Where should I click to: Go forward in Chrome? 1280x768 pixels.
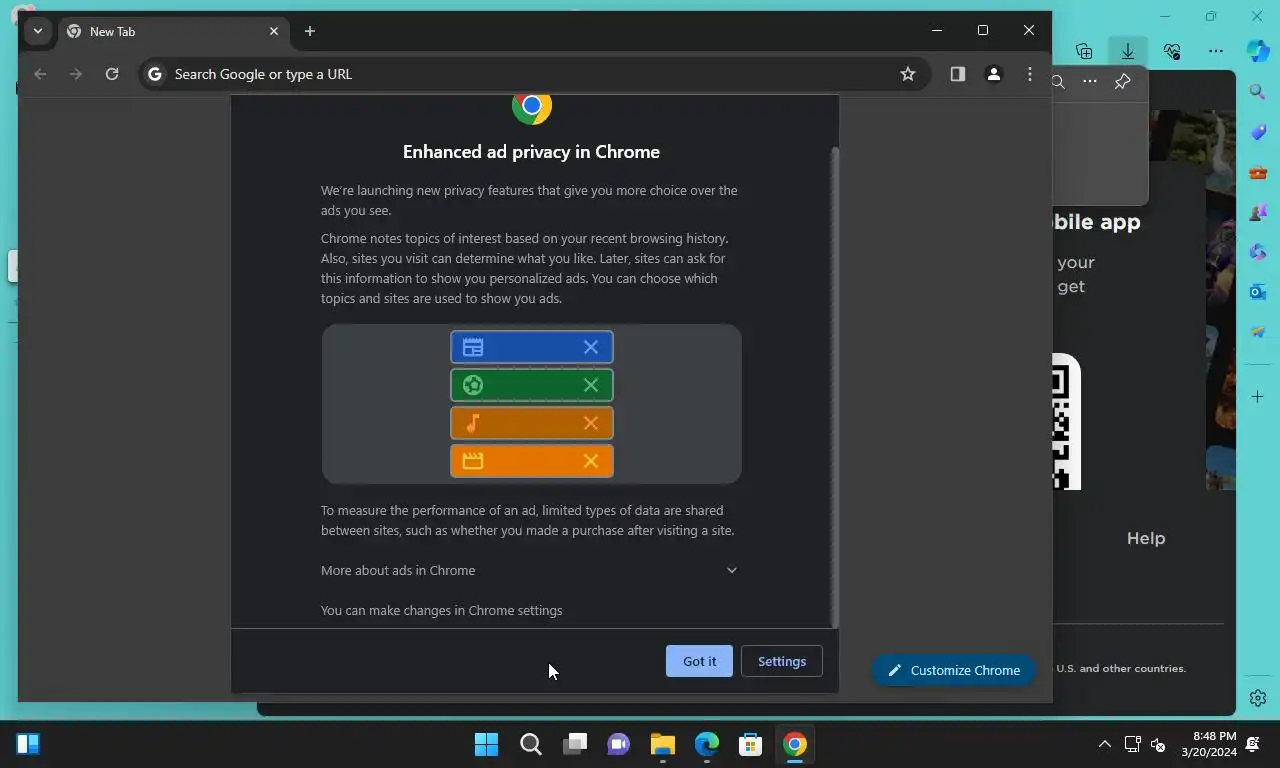pos(76,74)
